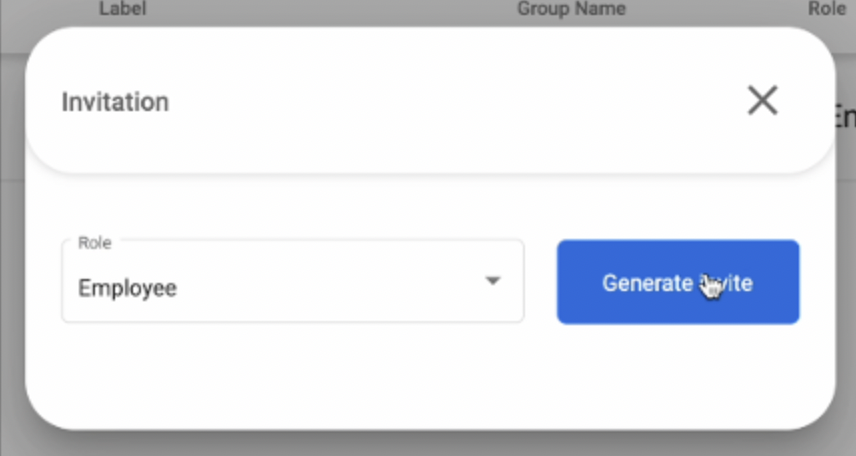Click blank dialog area beneath Generate Invite button
This screenshot has width=856, height=456.
pos(678,375)
